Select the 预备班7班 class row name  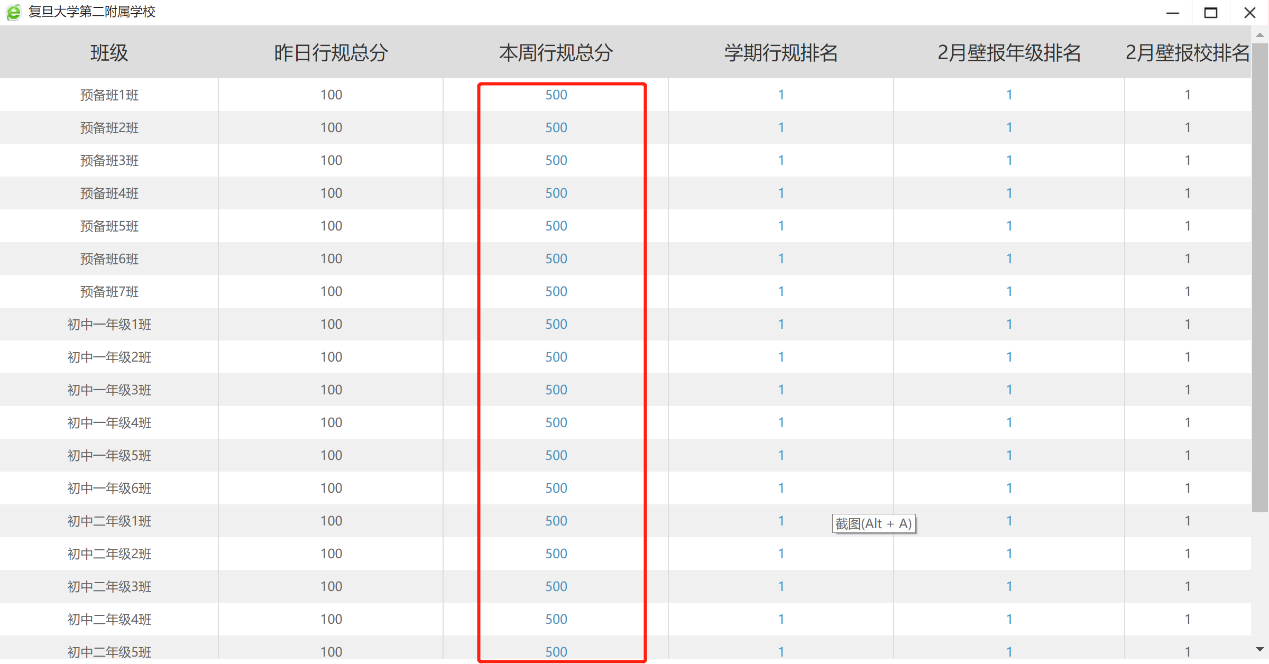click(109, 292)
